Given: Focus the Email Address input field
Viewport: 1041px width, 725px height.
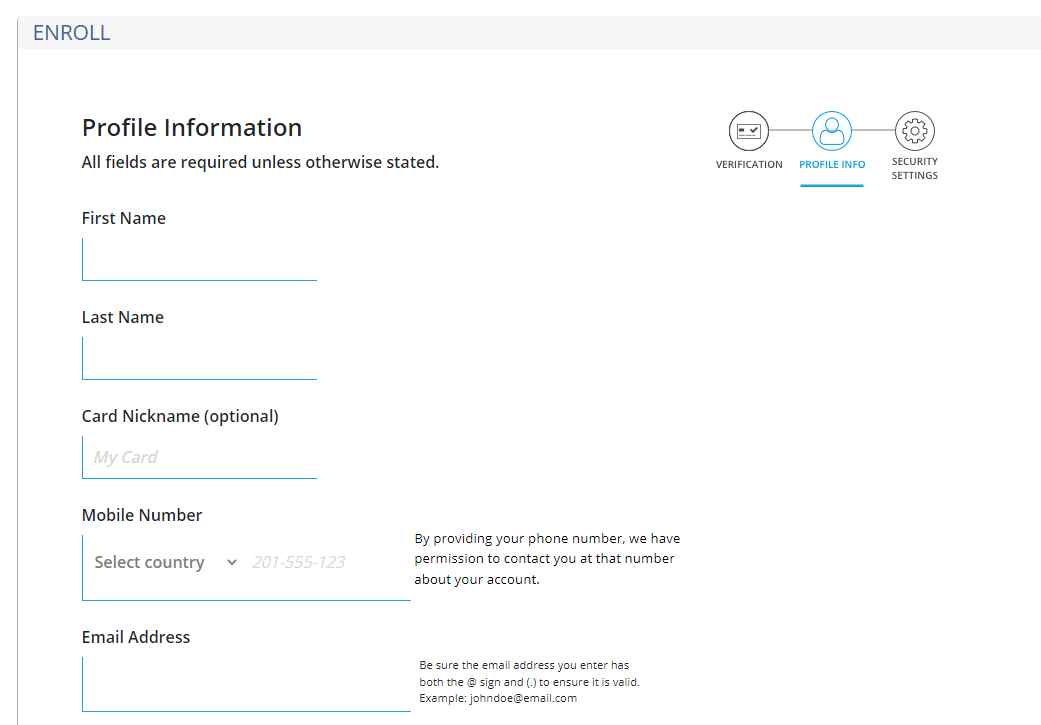Looking at the screenshot, I should pos(245,684).
